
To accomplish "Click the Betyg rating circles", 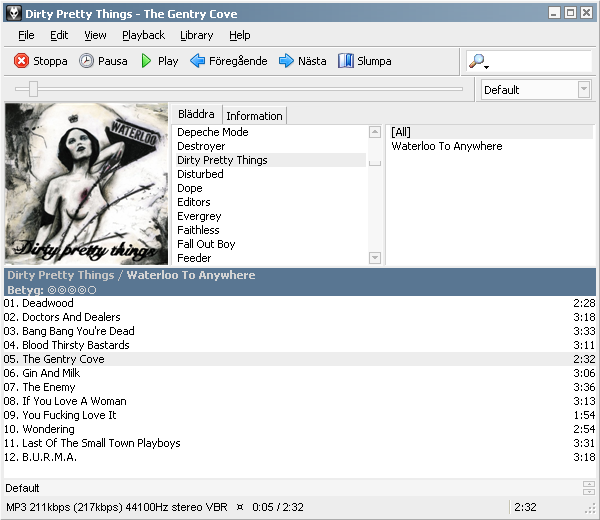I will pyautogui.click(x=72, y=290).
